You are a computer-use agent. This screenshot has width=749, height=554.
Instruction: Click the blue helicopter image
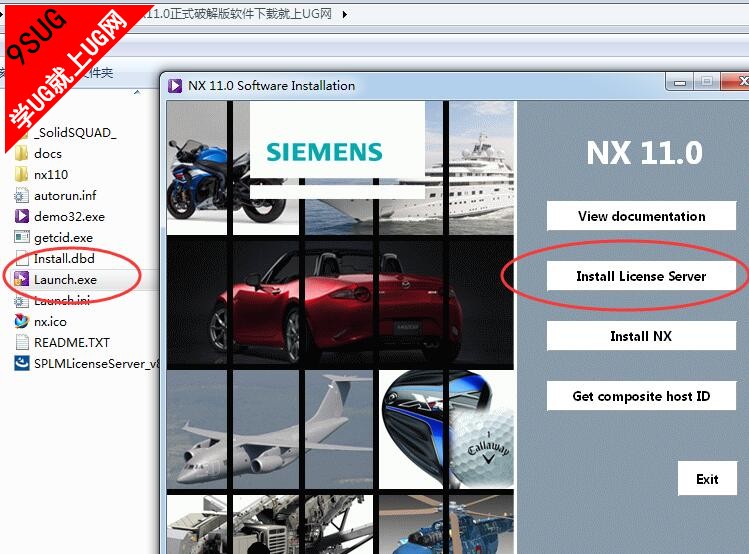pos(447,524)
